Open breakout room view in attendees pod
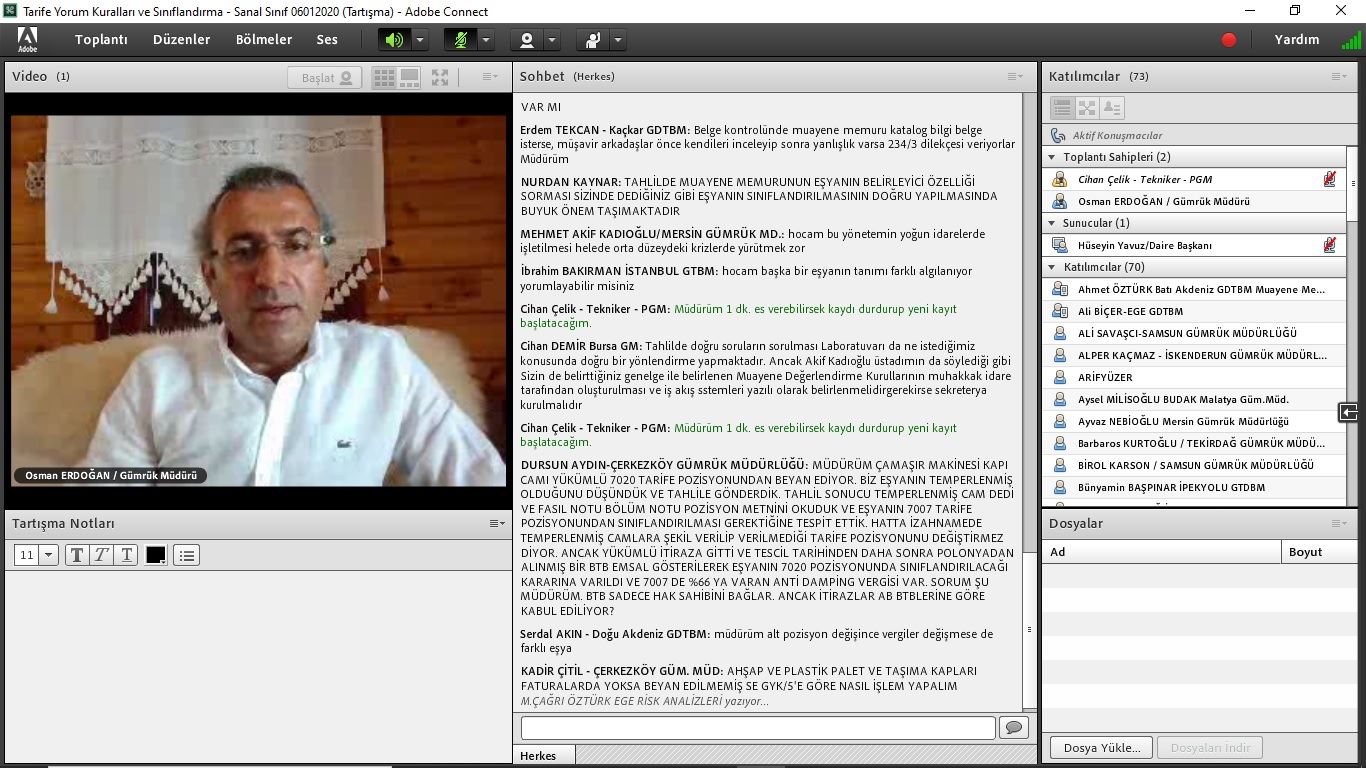1366x768 pixels. pos(1087,107)
